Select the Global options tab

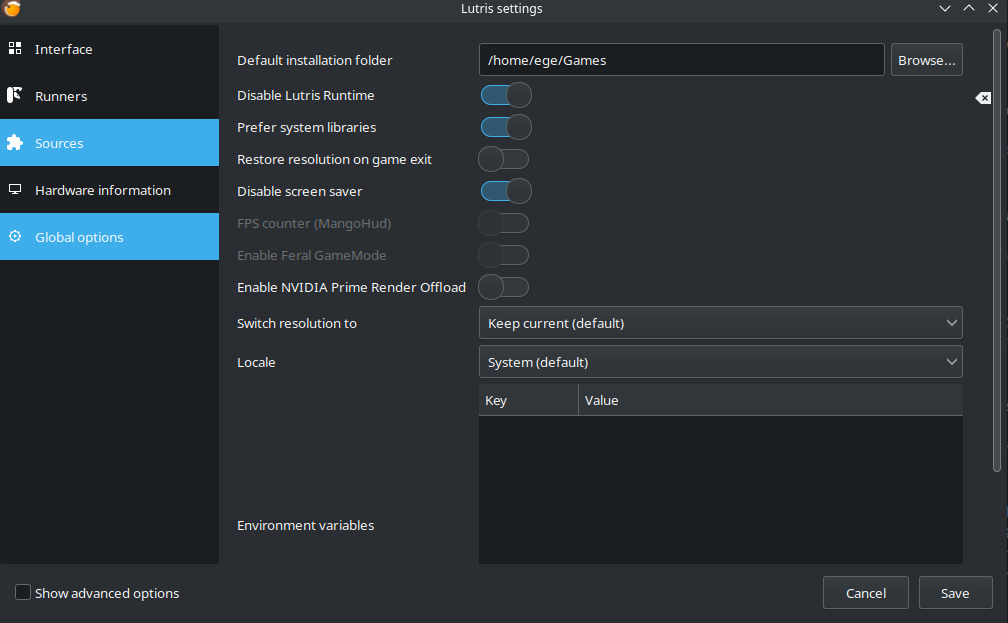coord(109,237)
